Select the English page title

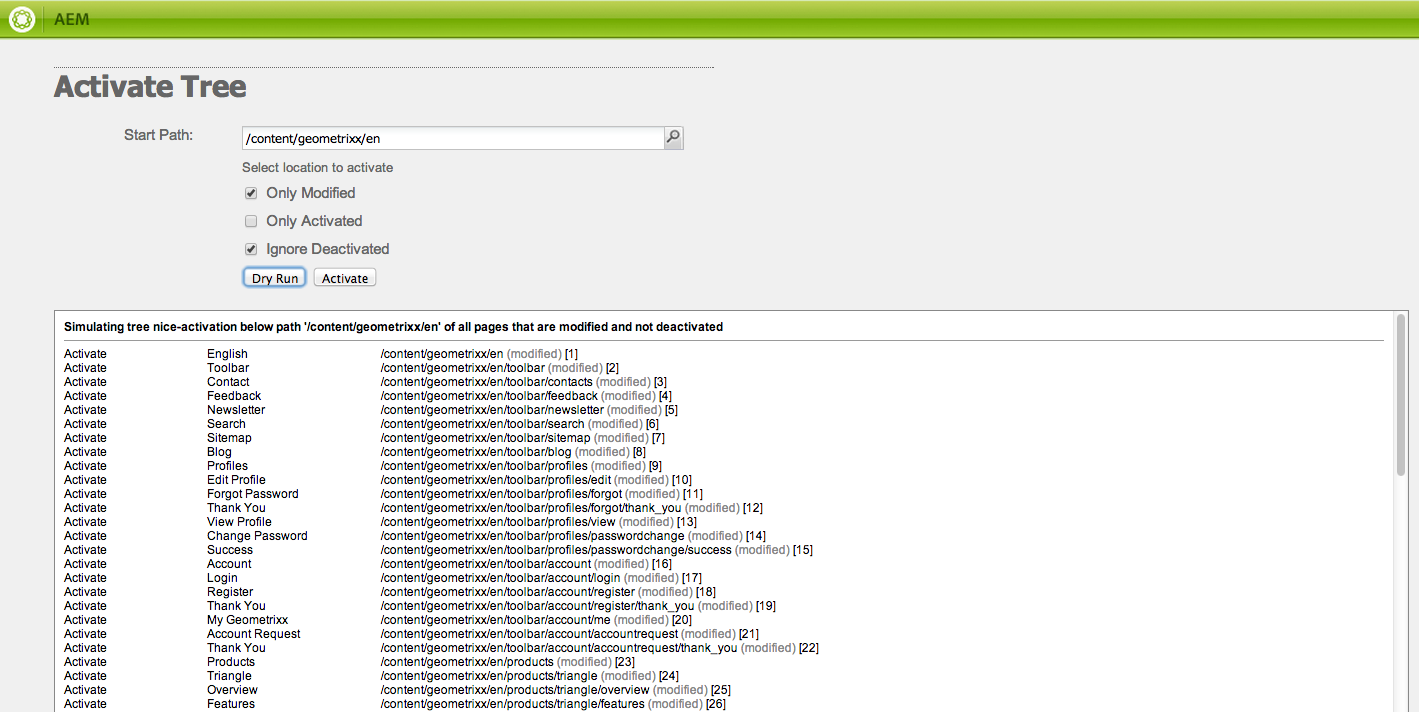[x=227, y=354]
